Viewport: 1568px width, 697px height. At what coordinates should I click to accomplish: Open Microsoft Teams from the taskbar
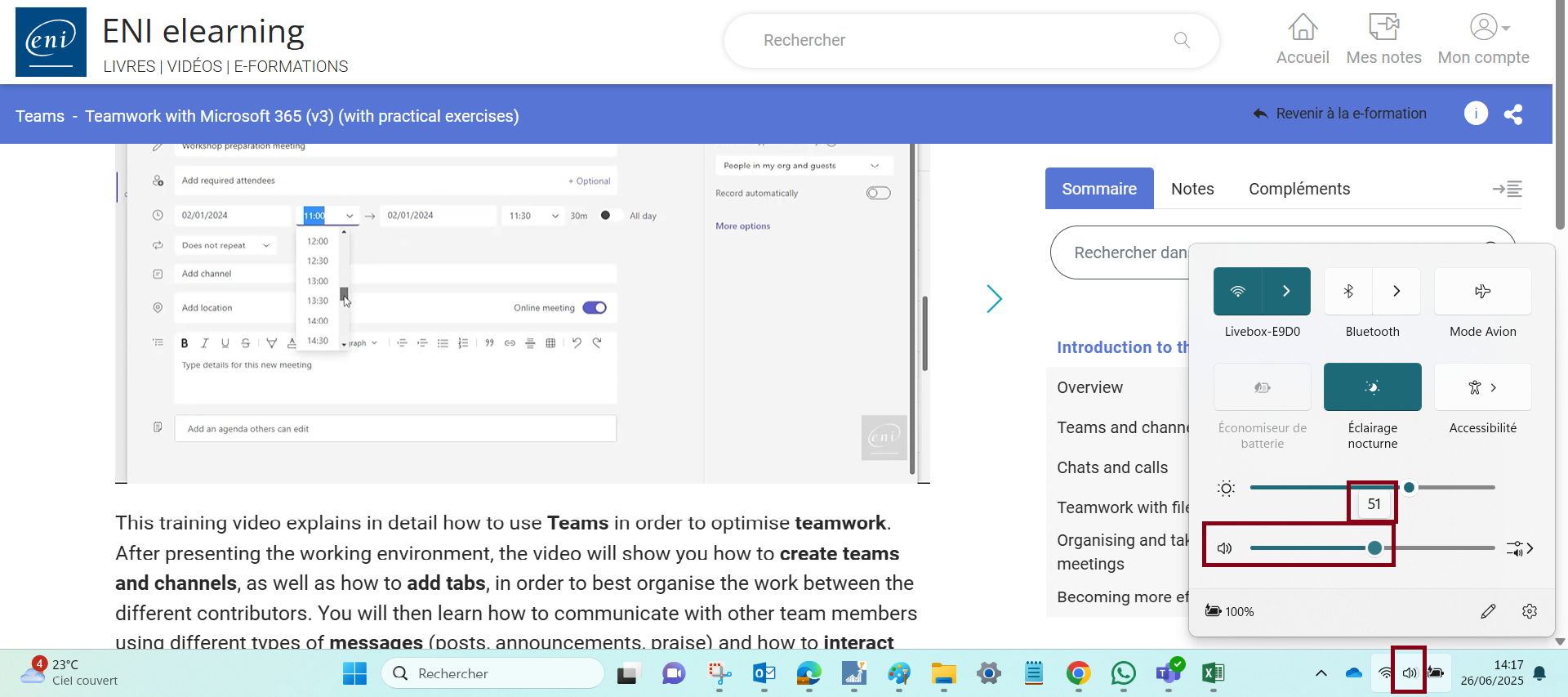1169,673
